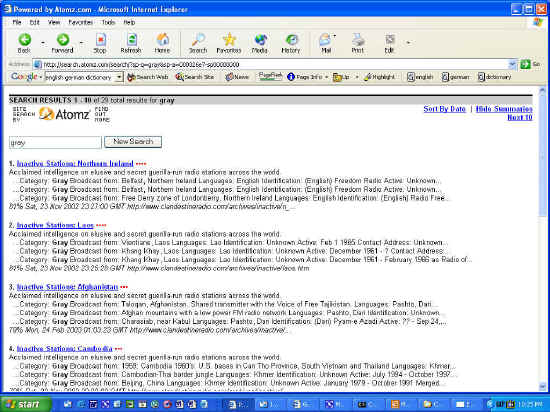Open the Favorites menu
Screen dimensions: 550x412
point(80,22)
